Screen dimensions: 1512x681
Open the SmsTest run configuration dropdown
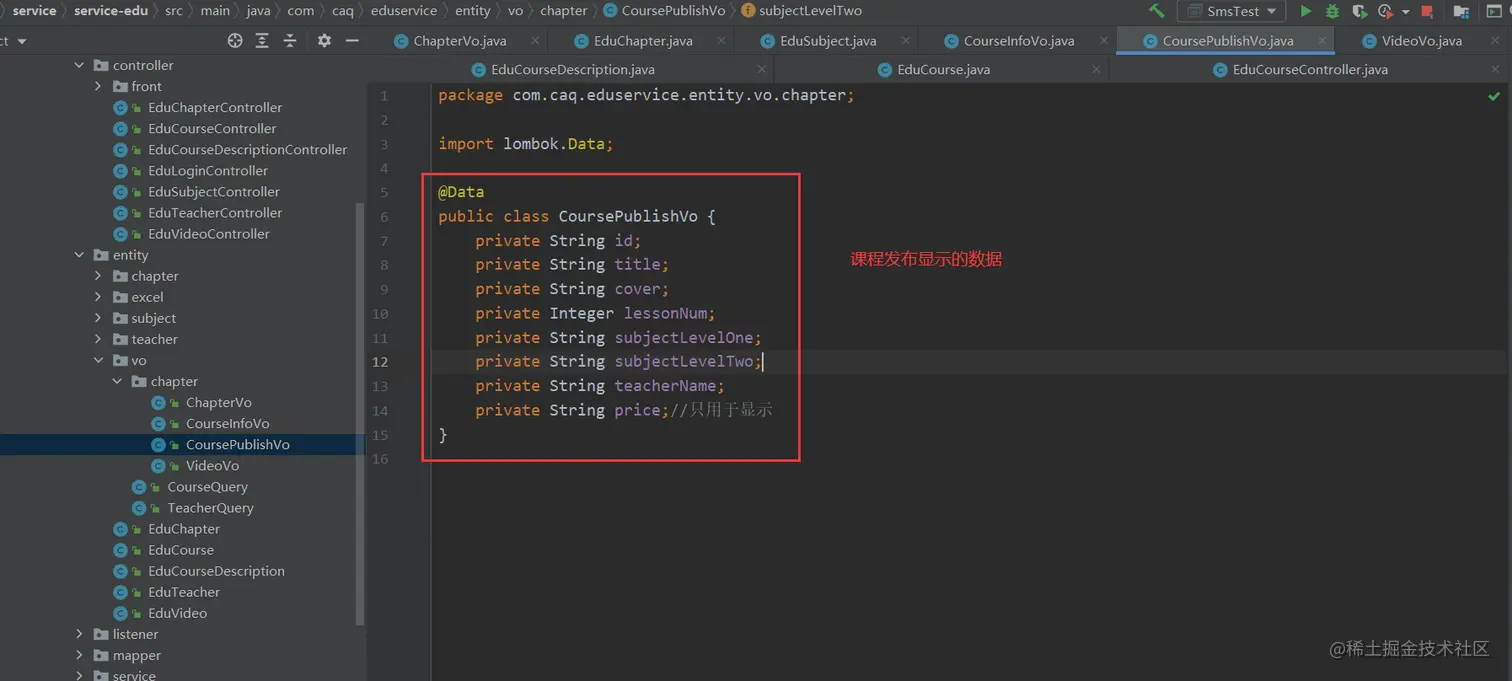coord(1232,11)
